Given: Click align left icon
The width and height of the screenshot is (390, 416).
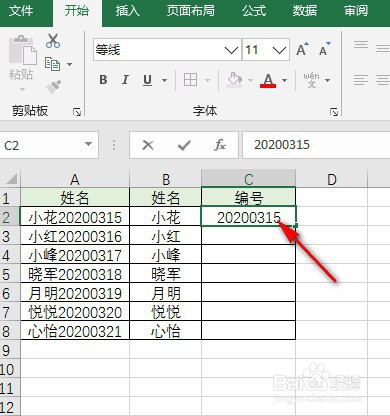Looking at the screenshot, I should pos(361,80).
